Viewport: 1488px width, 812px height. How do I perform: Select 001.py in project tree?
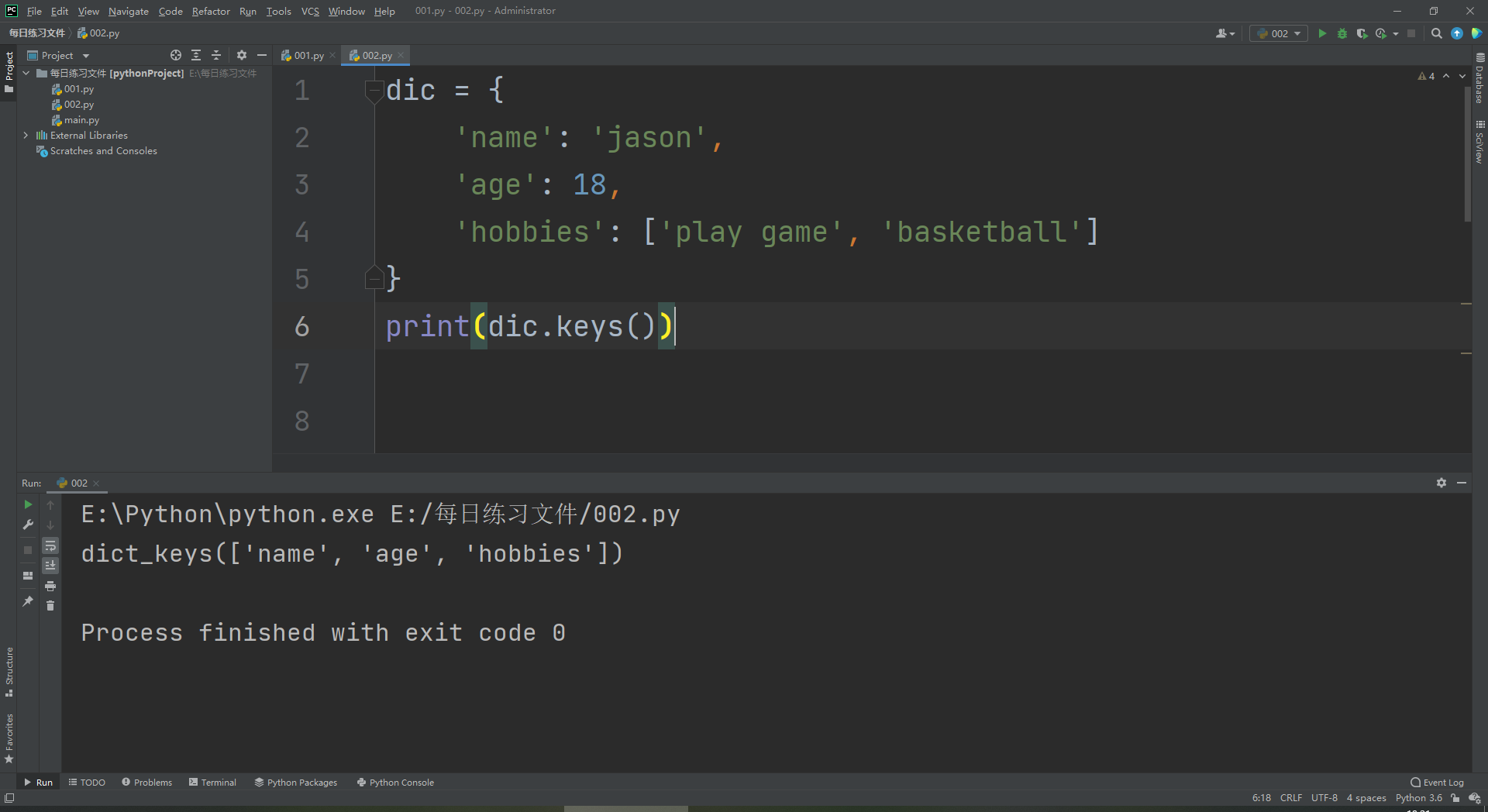click(x=73, y=89)
